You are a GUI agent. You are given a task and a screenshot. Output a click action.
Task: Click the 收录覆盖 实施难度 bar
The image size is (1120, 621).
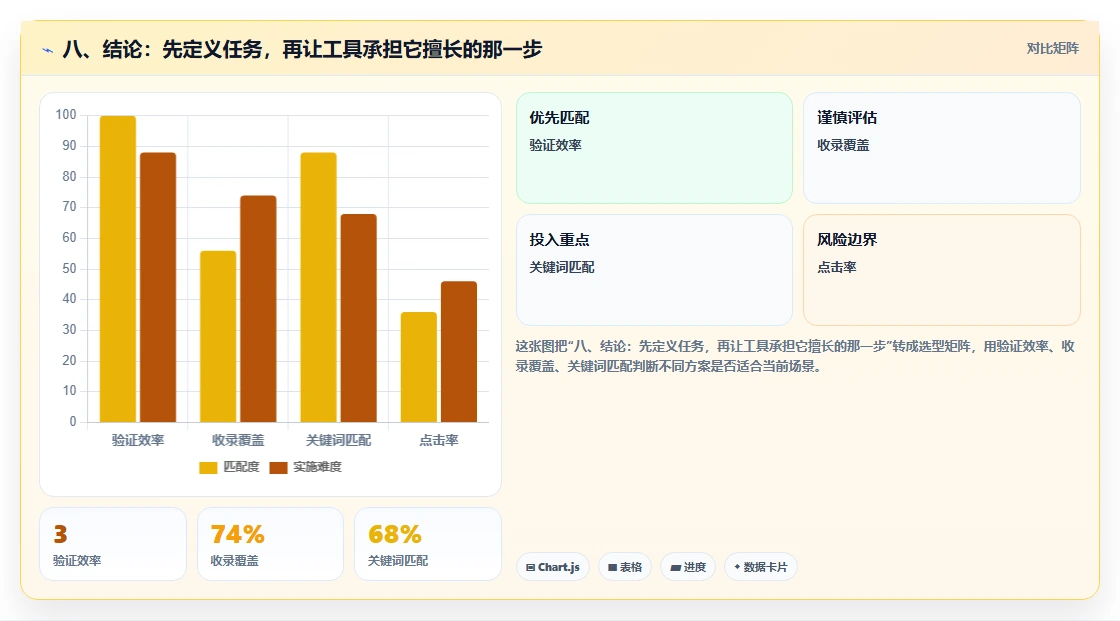coord(258,309)
